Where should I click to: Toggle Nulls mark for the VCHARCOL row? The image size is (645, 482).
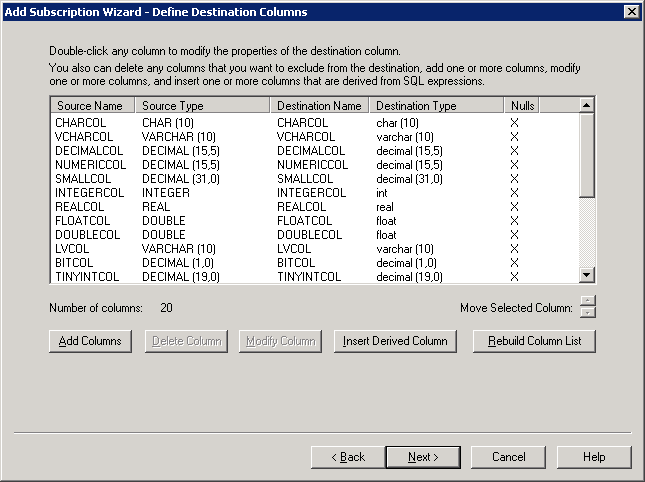point(515,136)
